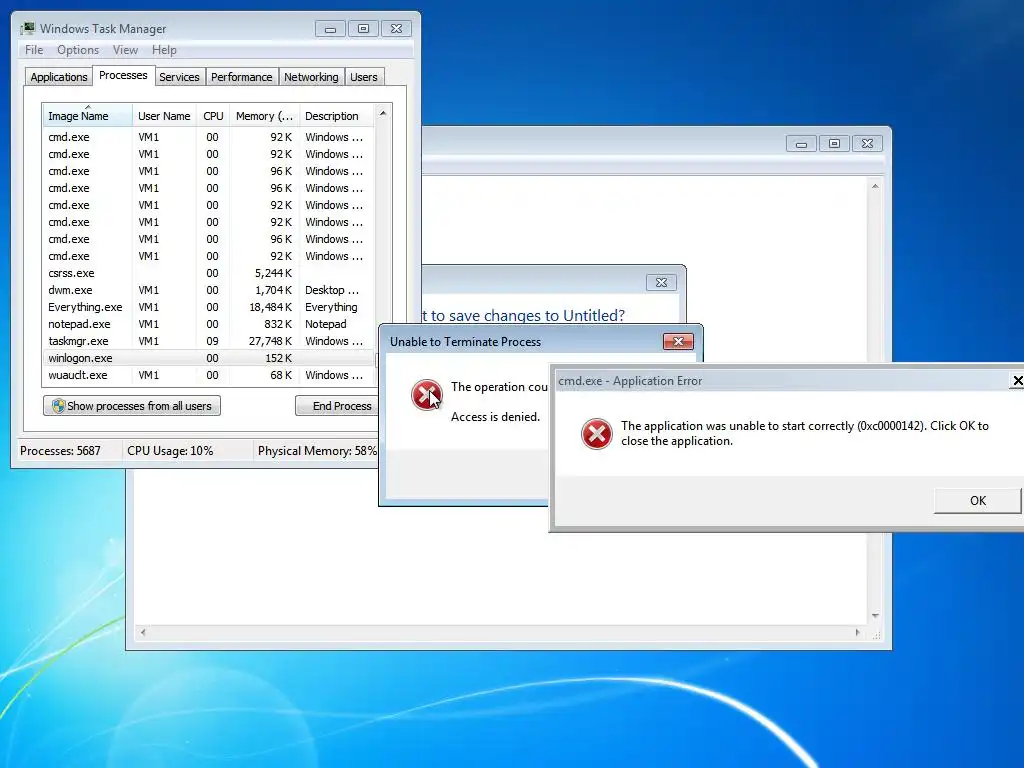Select the winlogon.exe process row
The width and height of the screenshot is (1024, 768).
point(209,358)
